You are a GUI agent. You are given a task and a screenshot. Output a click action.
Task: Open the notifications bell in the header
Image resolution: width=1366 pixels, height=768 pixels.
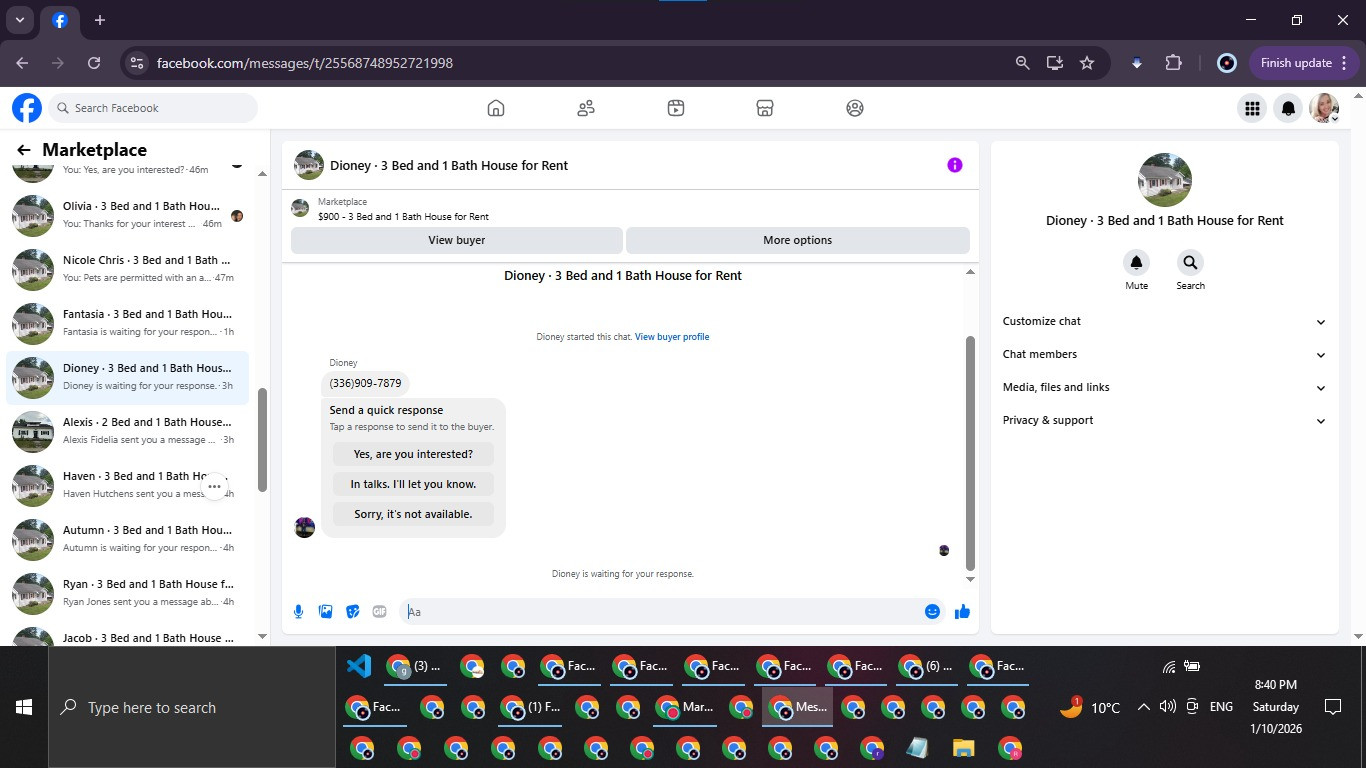click(x=1289, y=108)
